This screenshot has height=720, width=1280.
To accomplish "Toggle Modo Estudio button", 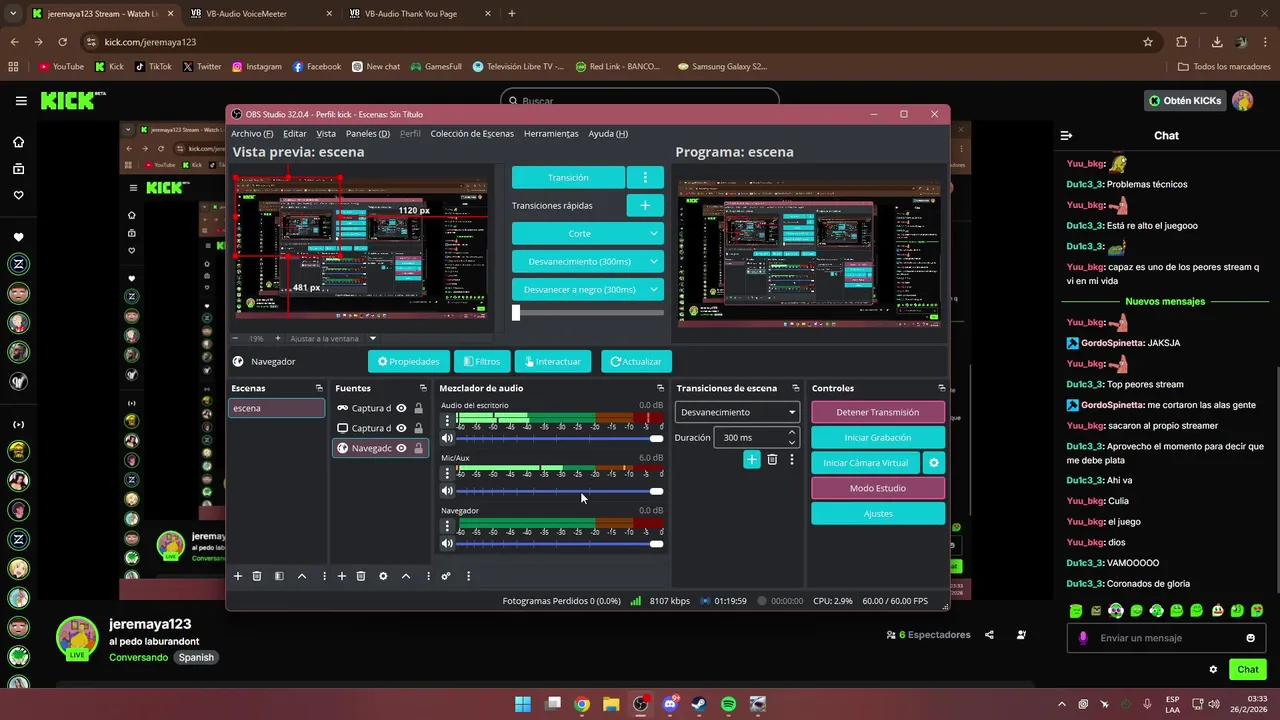I will (x=878, y=488).
